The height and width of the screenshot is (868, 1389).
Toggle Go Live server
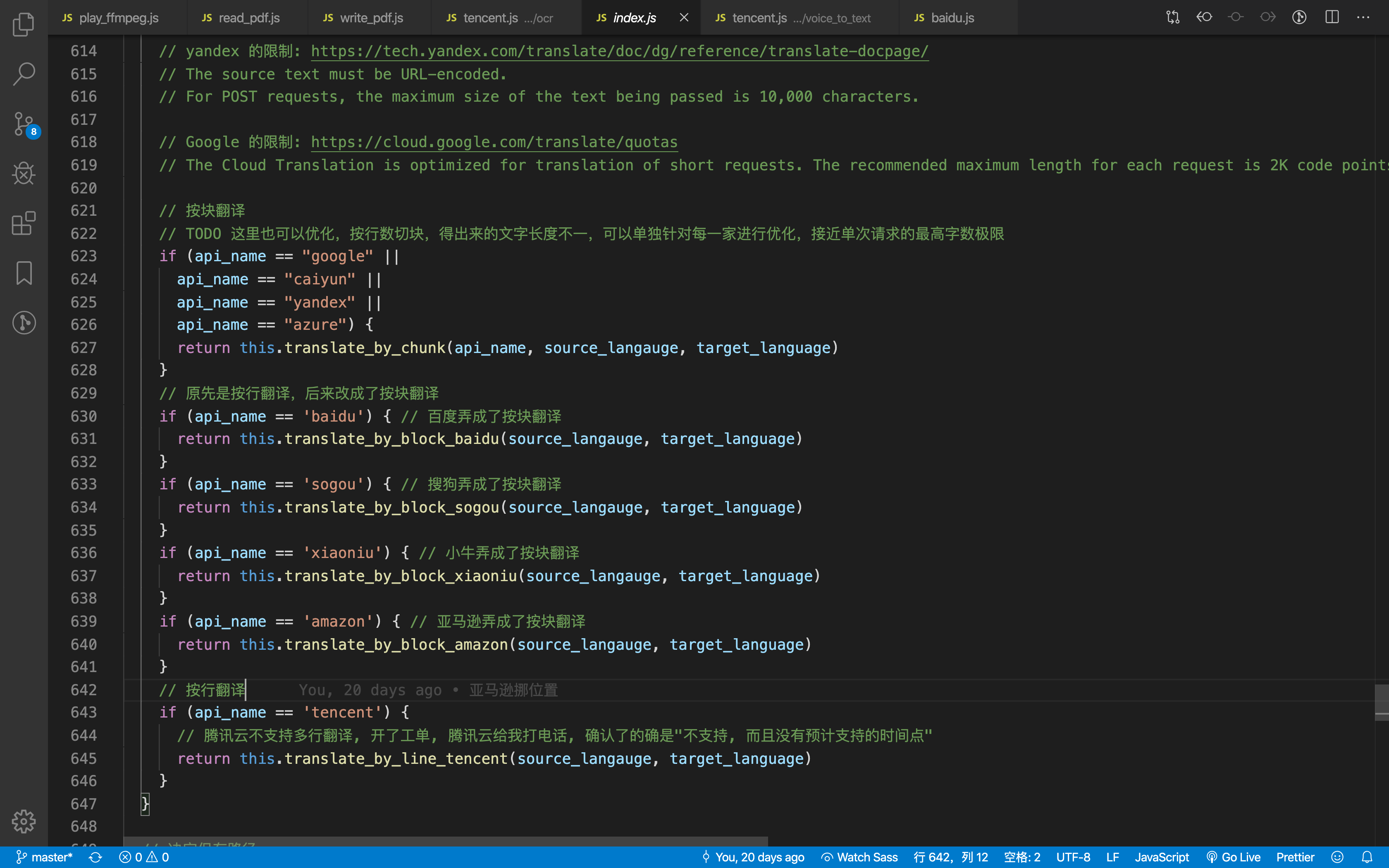[1234, 857]
